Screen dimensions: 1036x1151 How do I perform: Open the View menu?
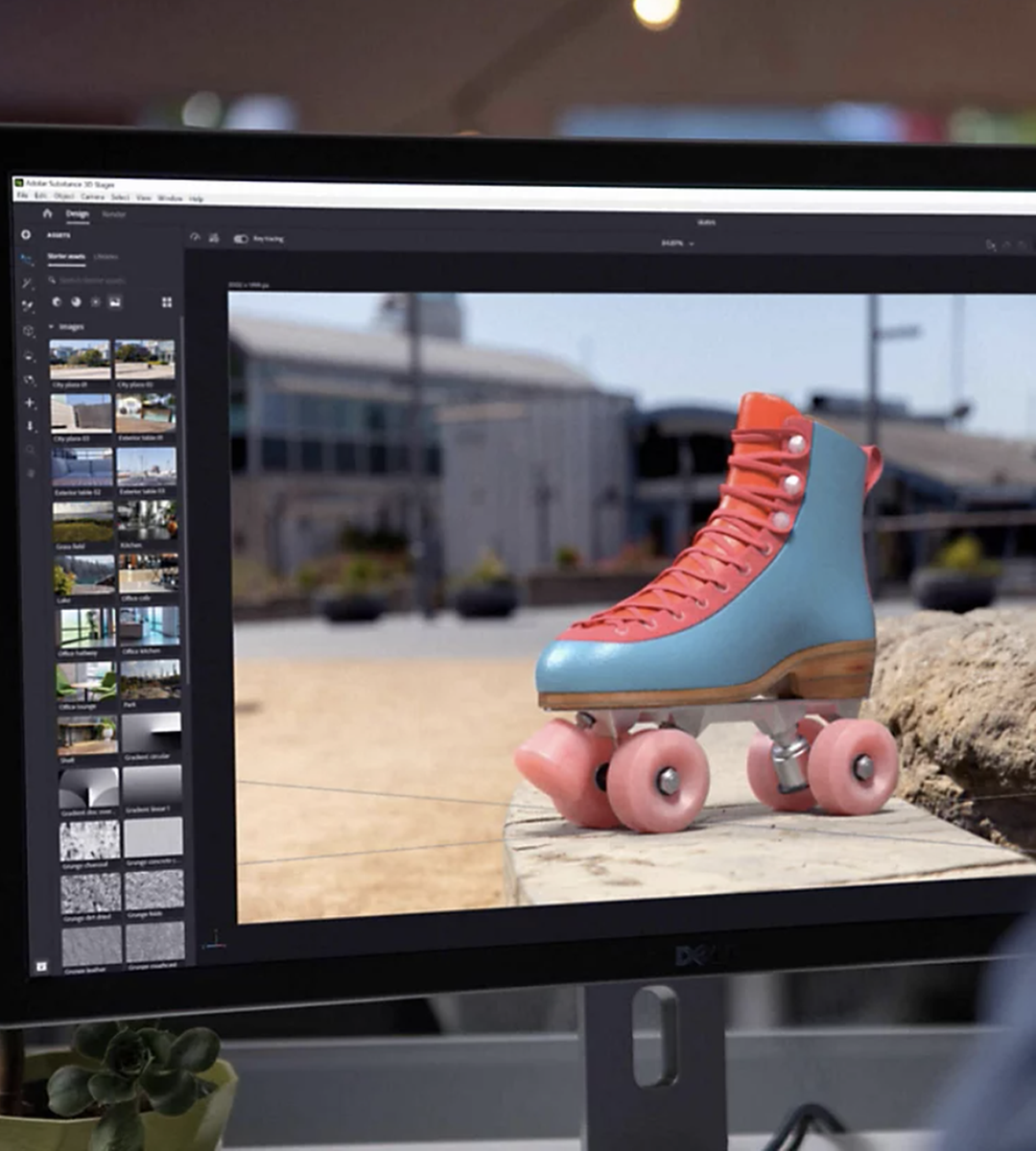144,198
